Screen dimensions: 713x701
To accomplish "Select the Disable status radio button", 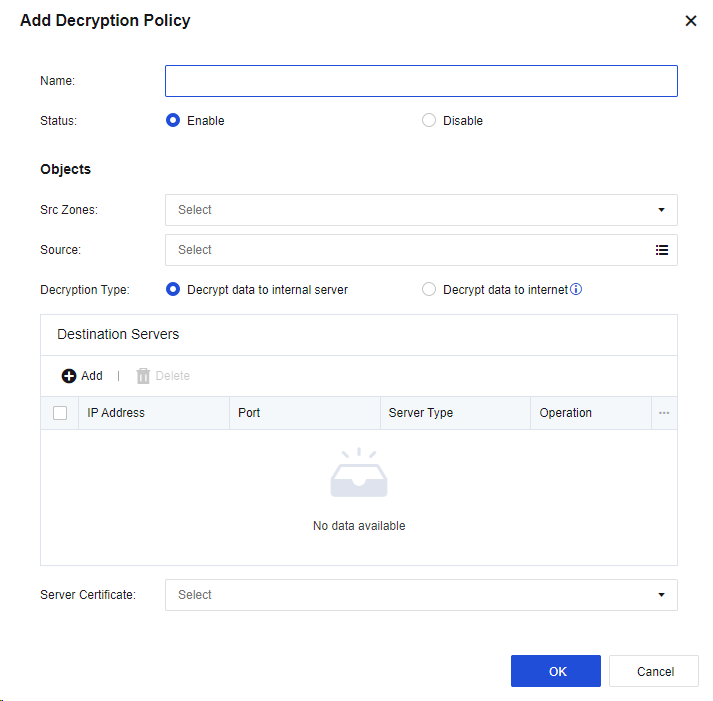I will 429,121.
